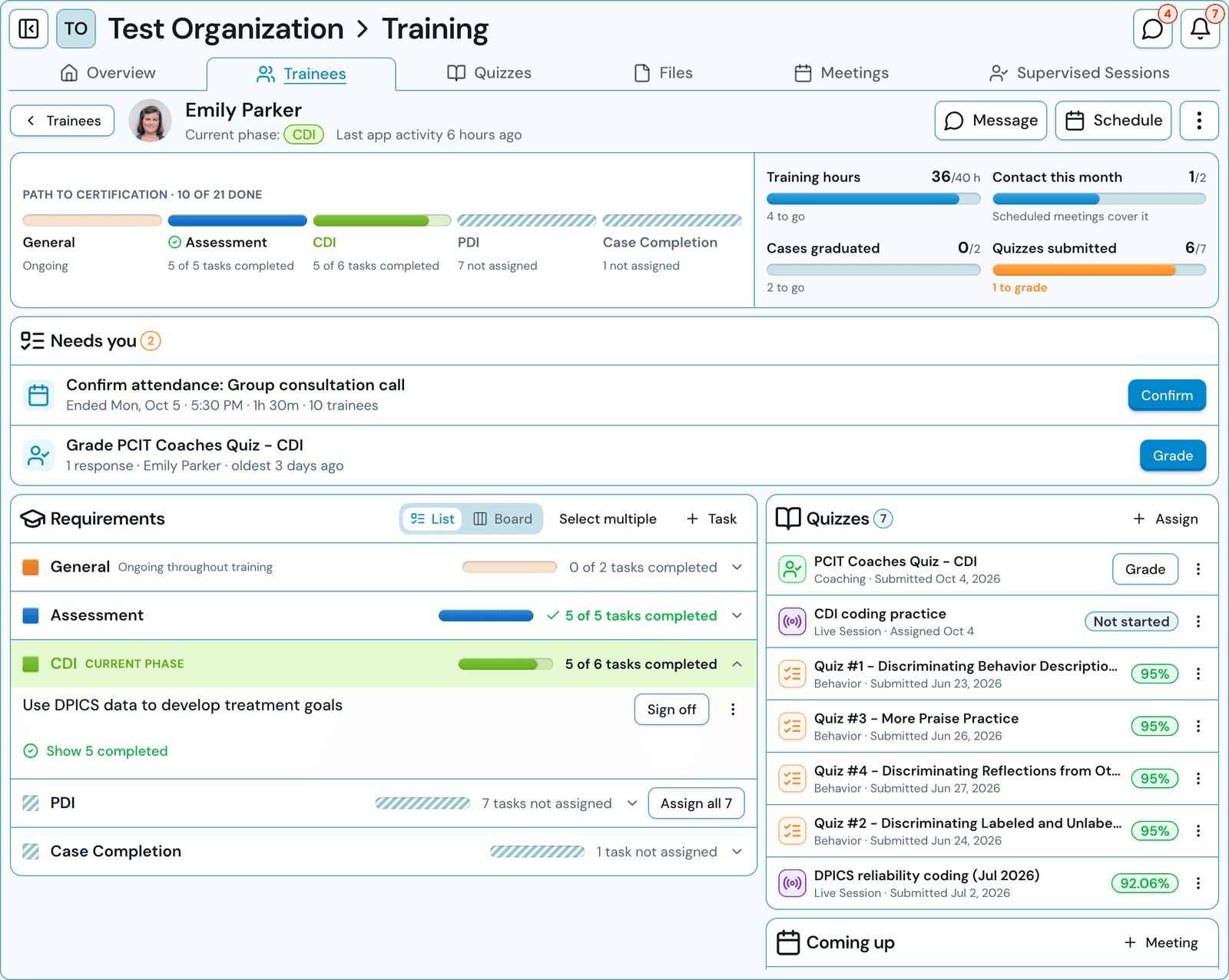1229x980 pixels.
Task: Show 5 completed CDI tasks
Action: click(x=95, y=751)
